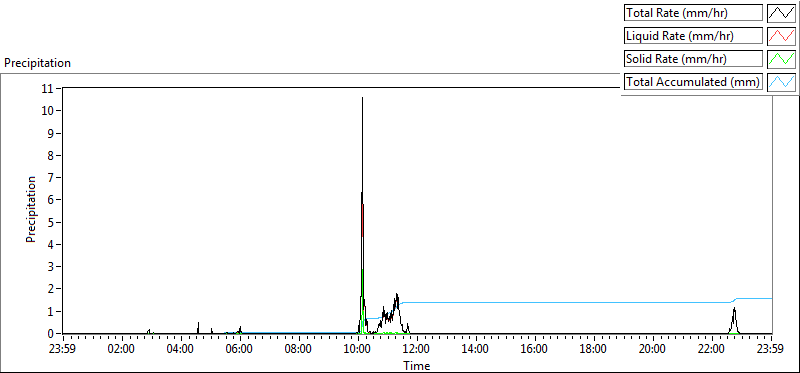800x373 pixels.
Task: Click the 22:00 time axis tick label
Action: coord(712,350)
